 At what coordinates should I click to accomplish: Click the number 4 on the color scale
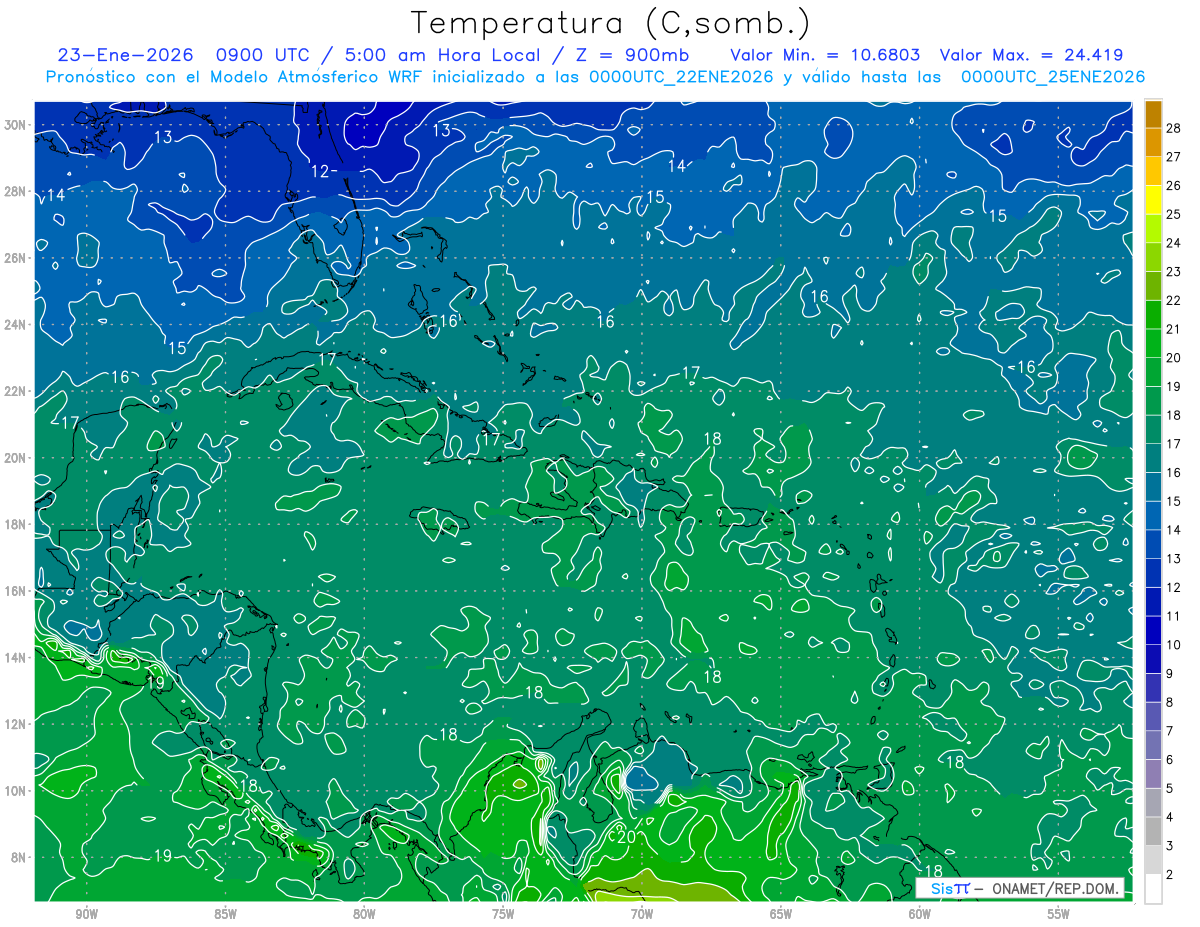click(x=1170, y=817)
